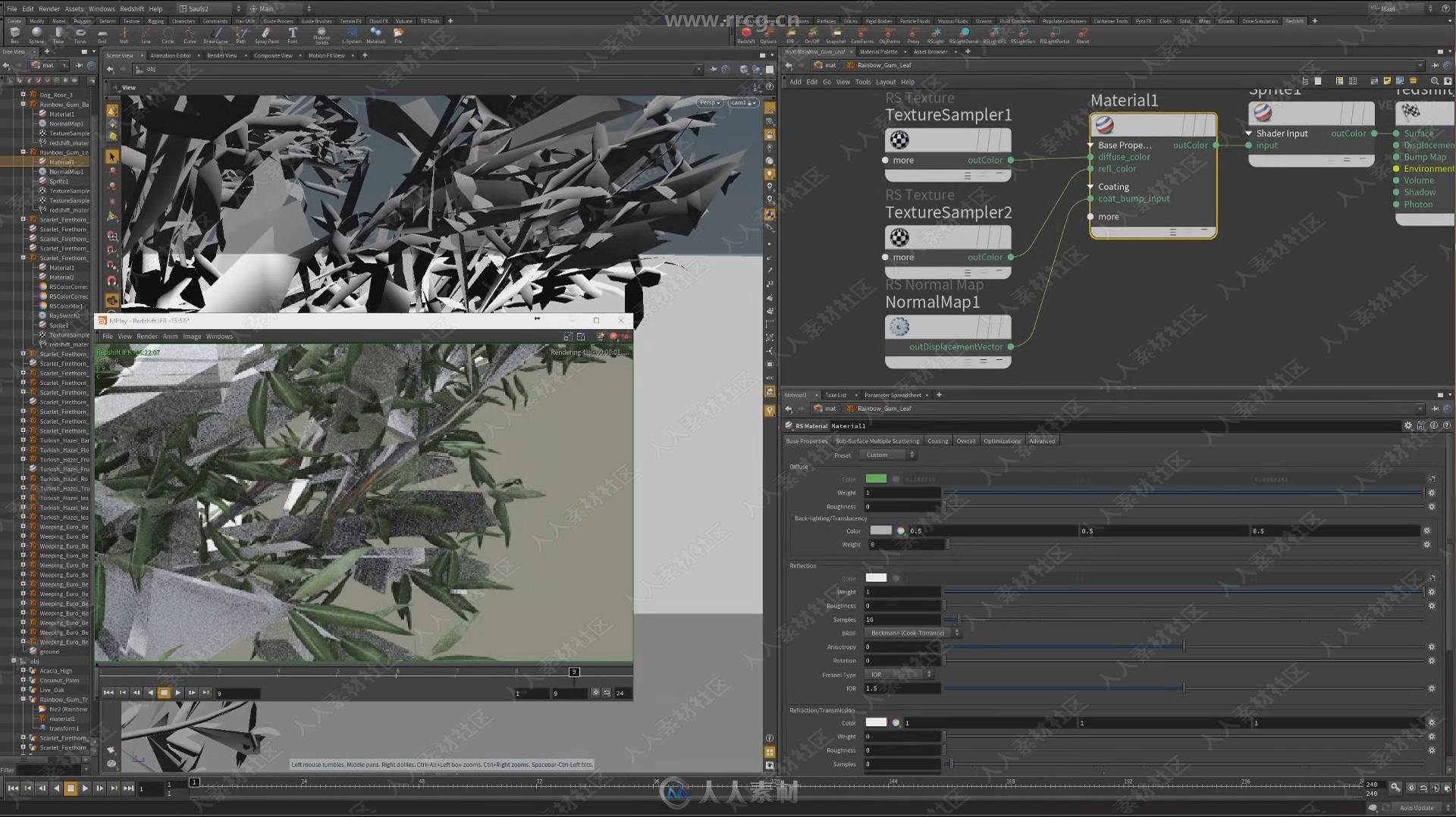The width and height of the screenshot is (1456, 817).
Task: Click the Reflection Weight slider
Action: point(1183,592)
